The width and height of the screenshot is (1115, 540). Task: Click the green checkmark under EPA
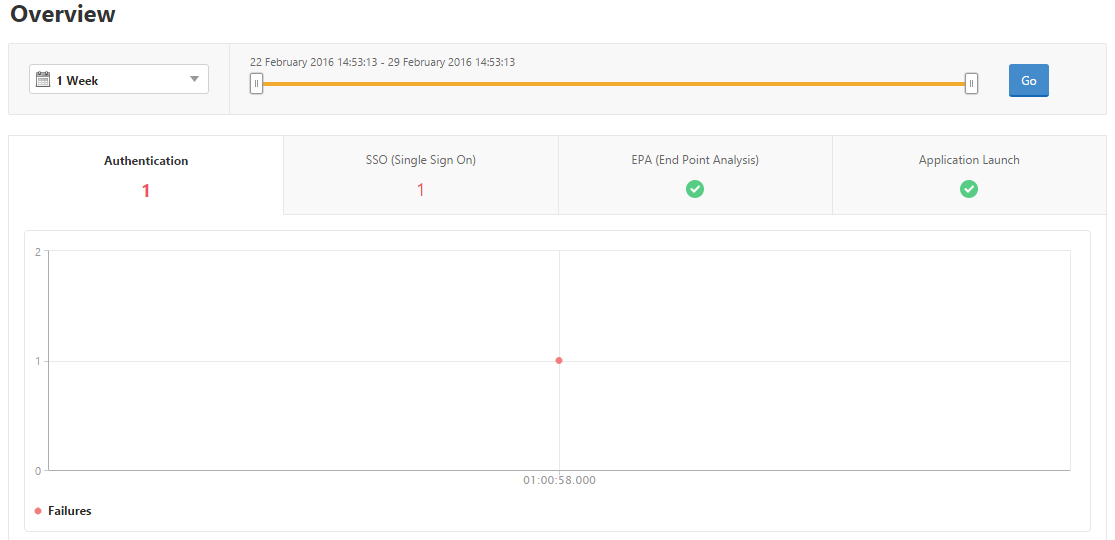coord(695,189)
